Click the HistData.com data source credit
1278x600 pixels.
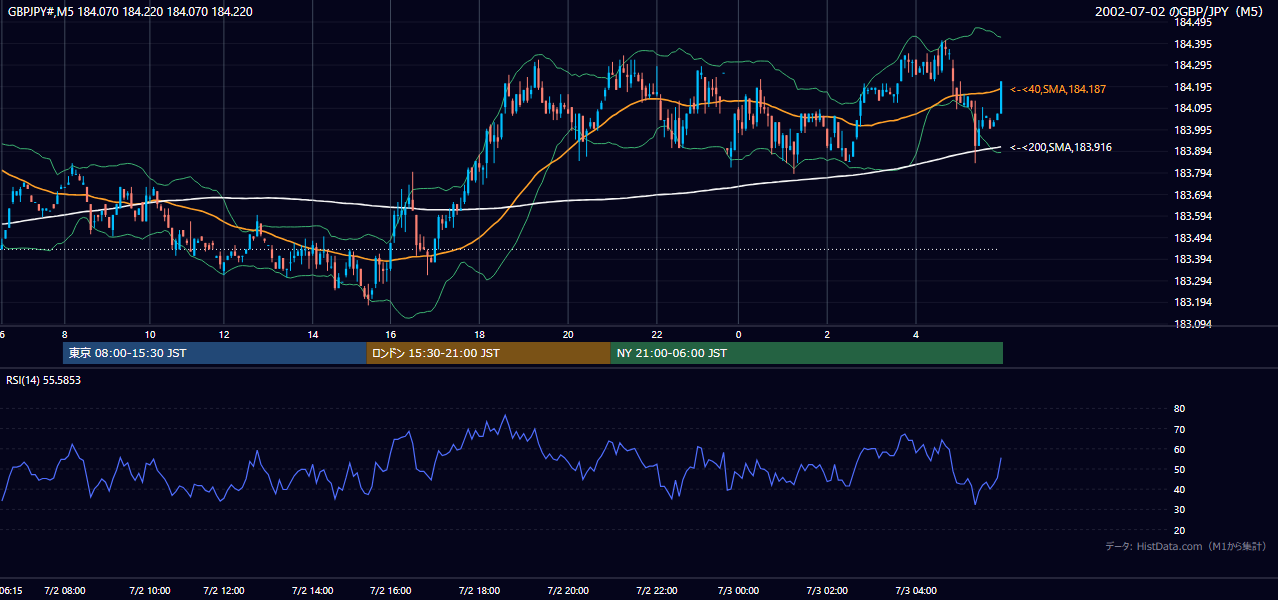tap(1186, 547)
